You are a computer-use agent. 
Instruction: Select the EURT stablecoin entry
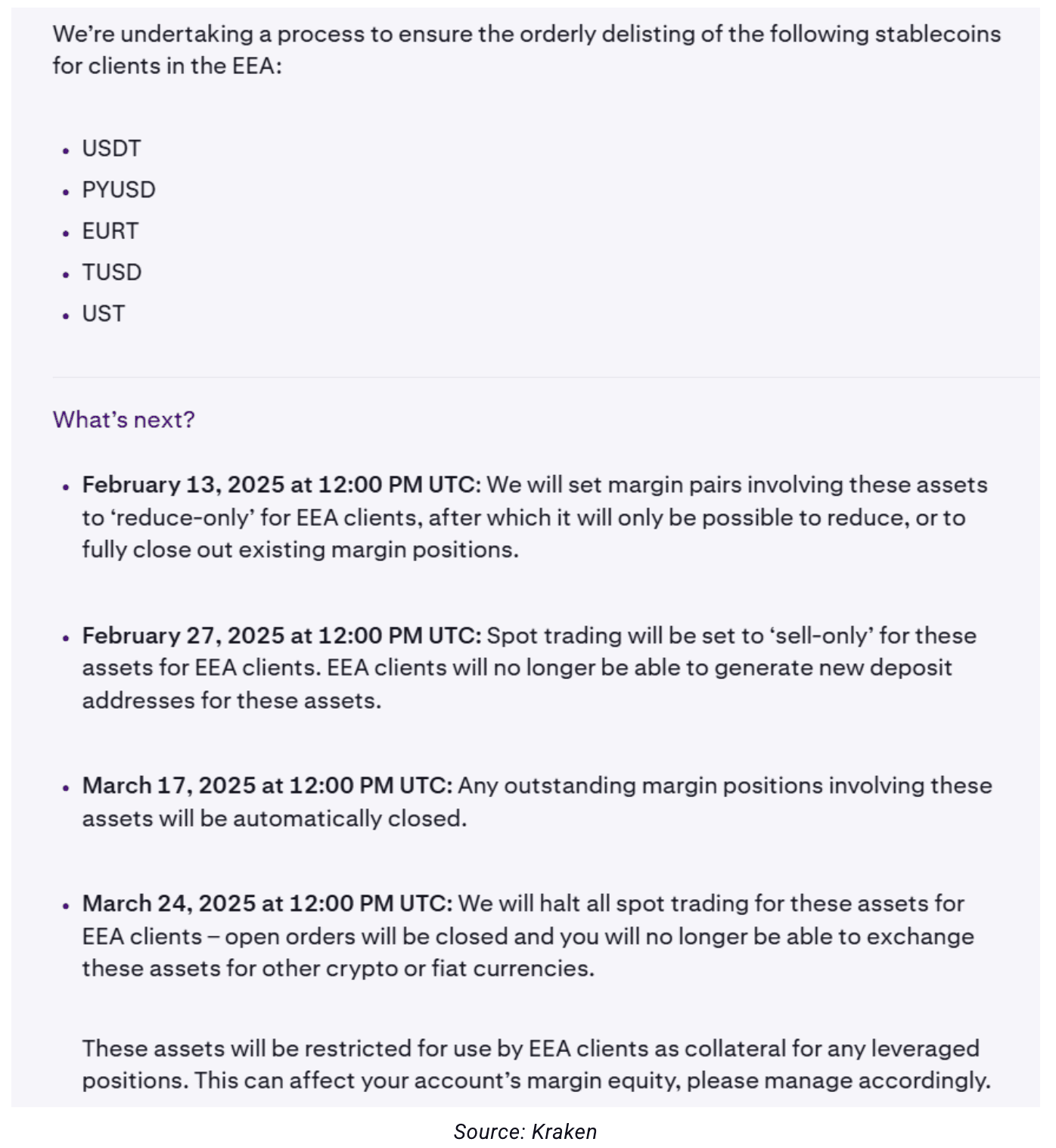[x=110, y=231]
